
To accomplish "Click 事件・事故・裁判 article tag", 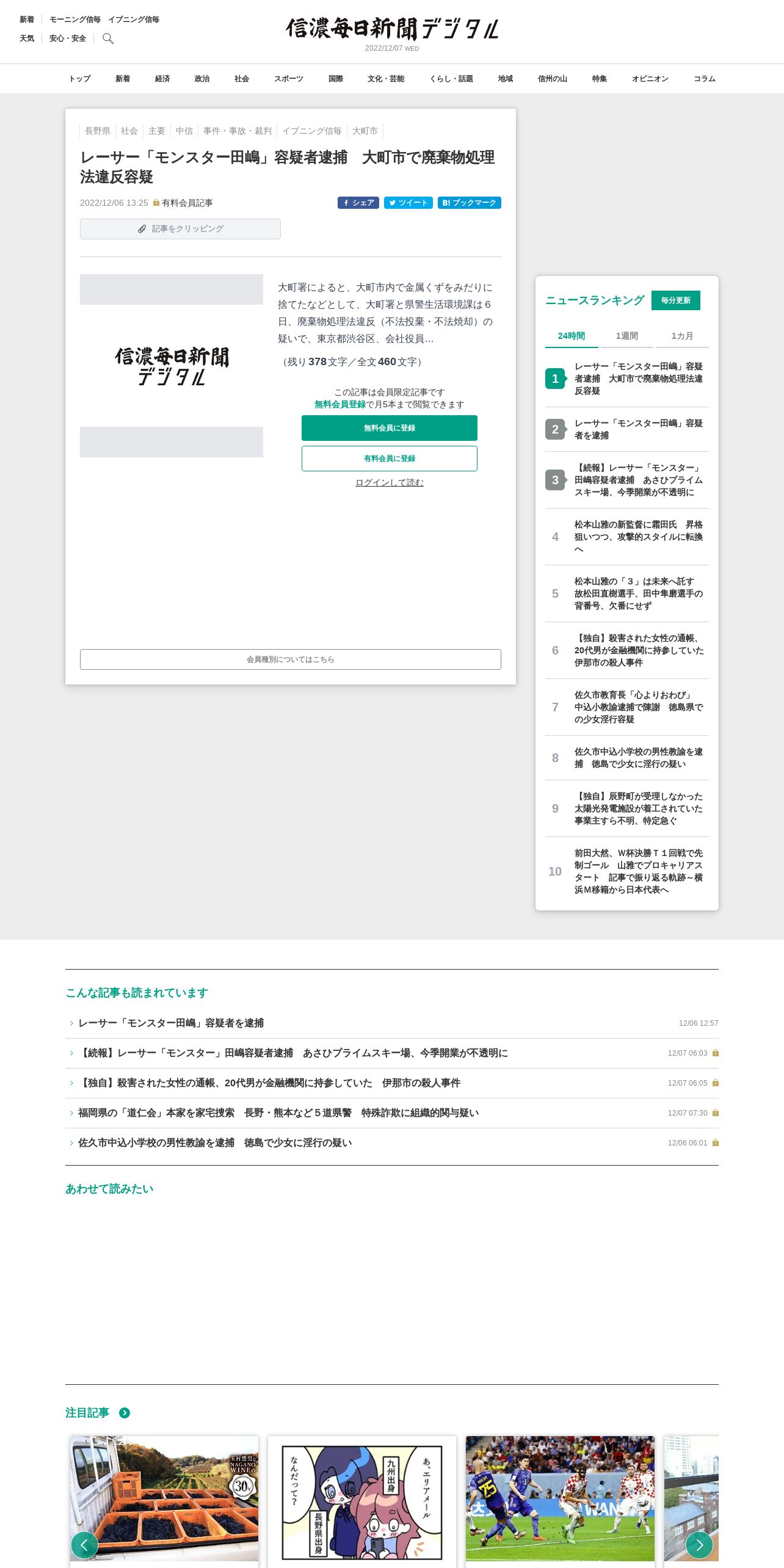I will click(238, 131).
